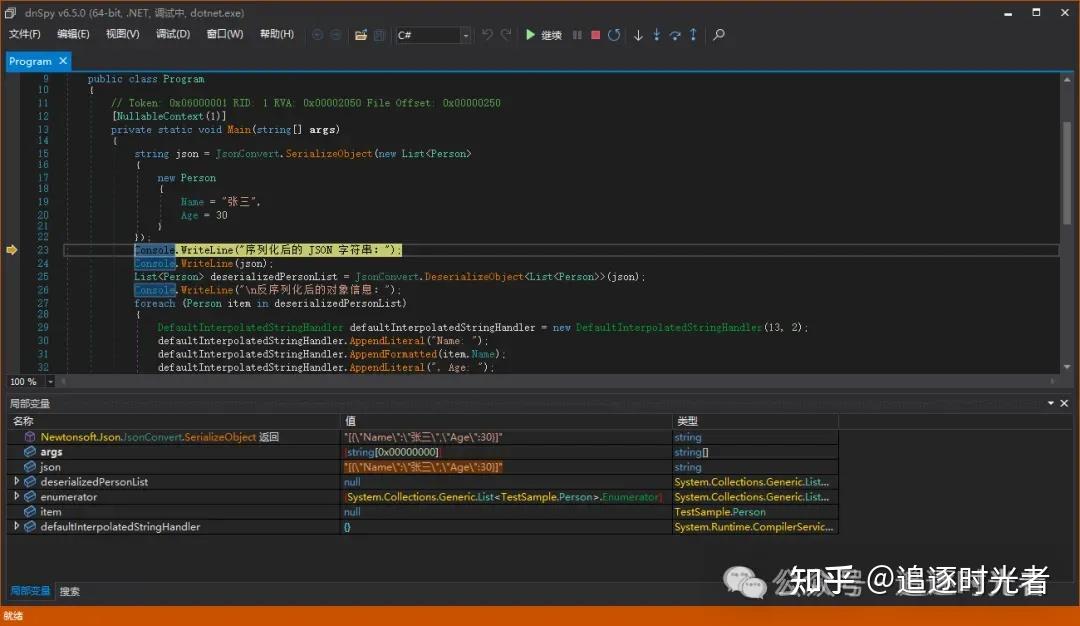Switch to the 局部变量 bottom tab
Image resolution: width=1080 pixels, height=626 pixels.
point(30,591)
